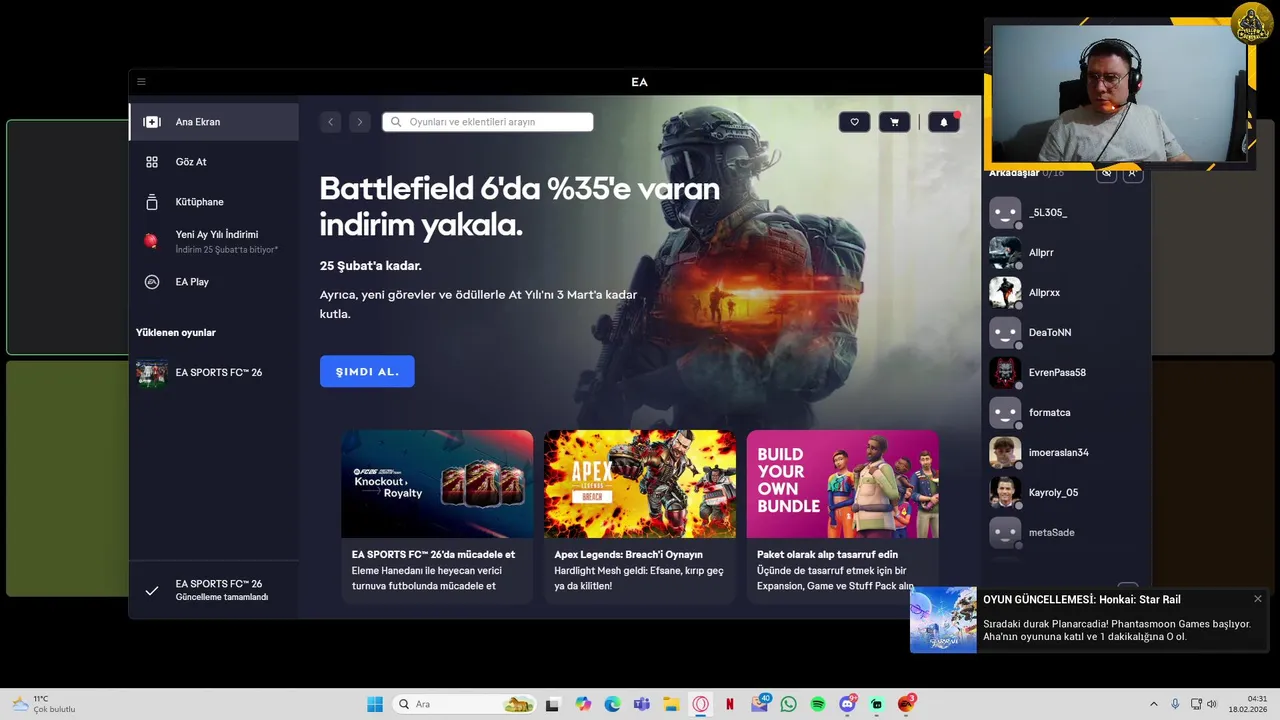Navigate back with the left arrow

point(331,122)
